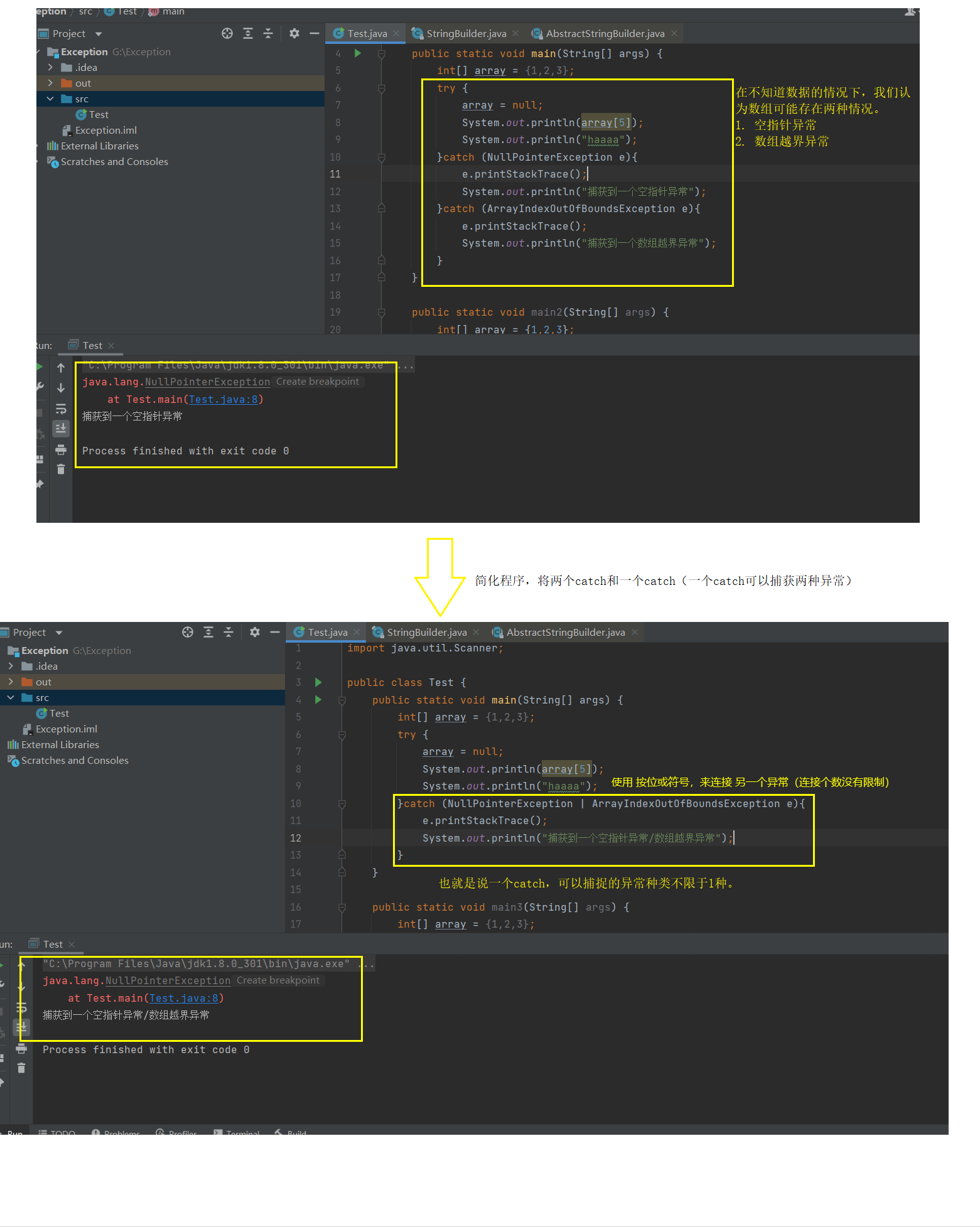Click Collapse All icon in upper Project panel
The width and height of the screenshot is (980, 1227).
point(268,33)
